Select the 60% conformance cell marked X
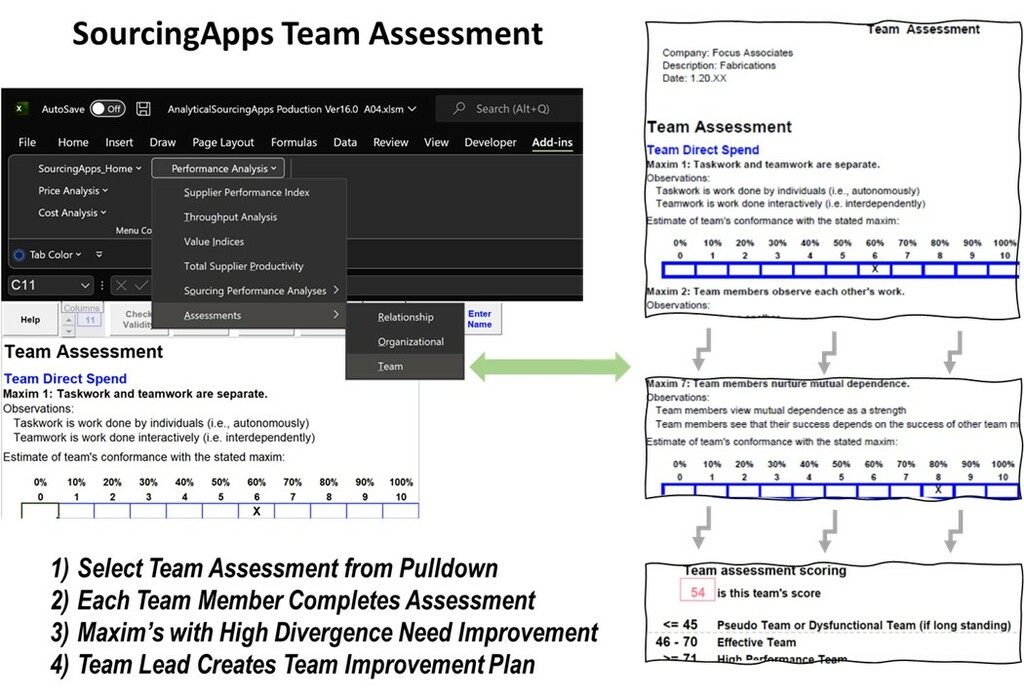Screen dimensions: 1024x696 pos(256,511)
